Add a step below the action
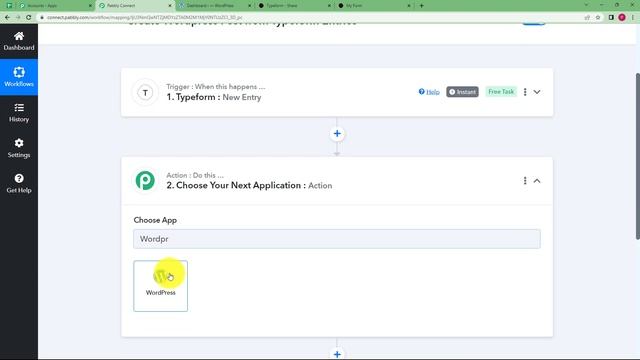Viewport: 640px width, 360px height. (x=337, y=354)
